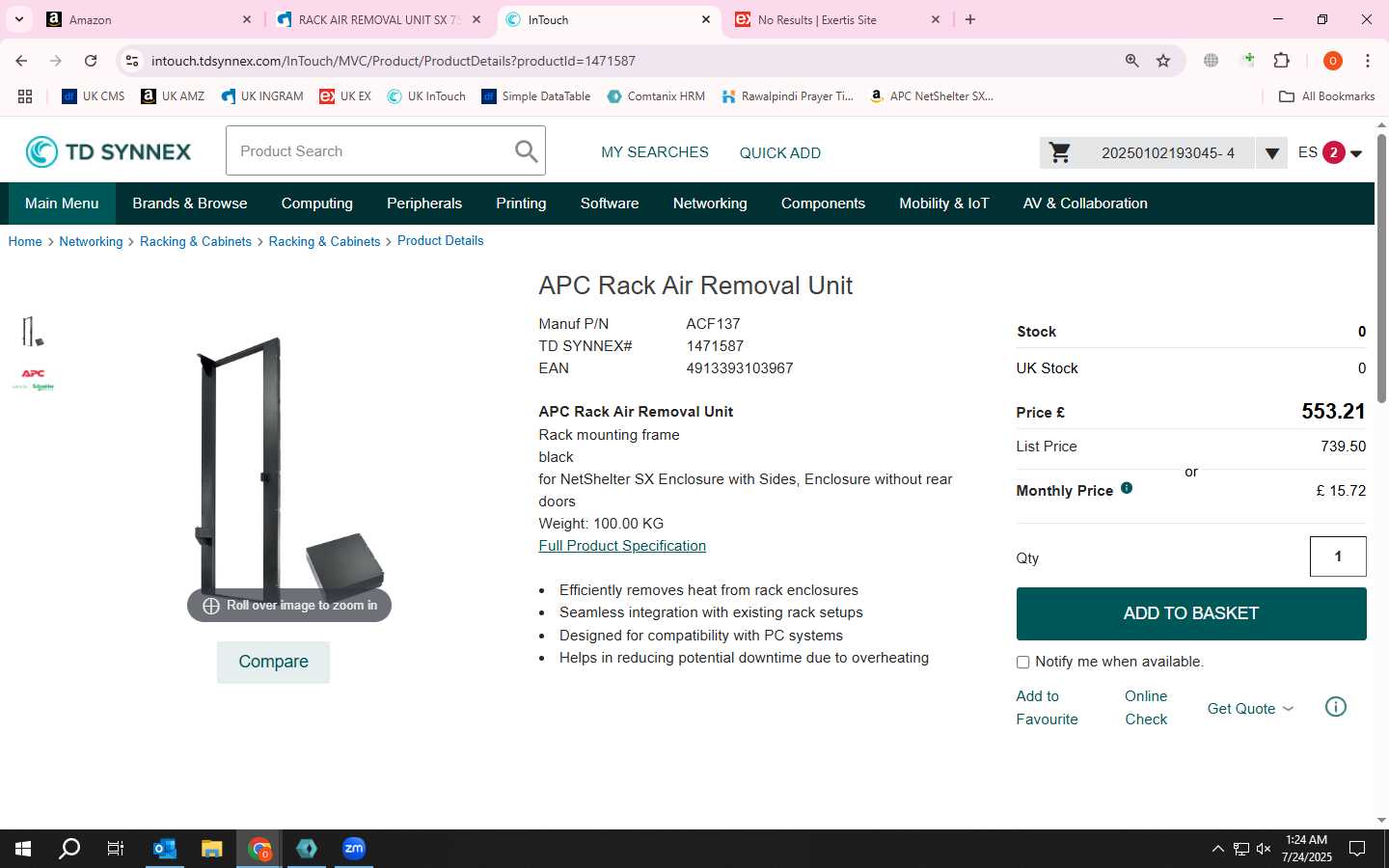Open Zoom app from taskbar
The width and height of the screenshot is (1389, 868).
pyautogui.click(x=354, y=849)
